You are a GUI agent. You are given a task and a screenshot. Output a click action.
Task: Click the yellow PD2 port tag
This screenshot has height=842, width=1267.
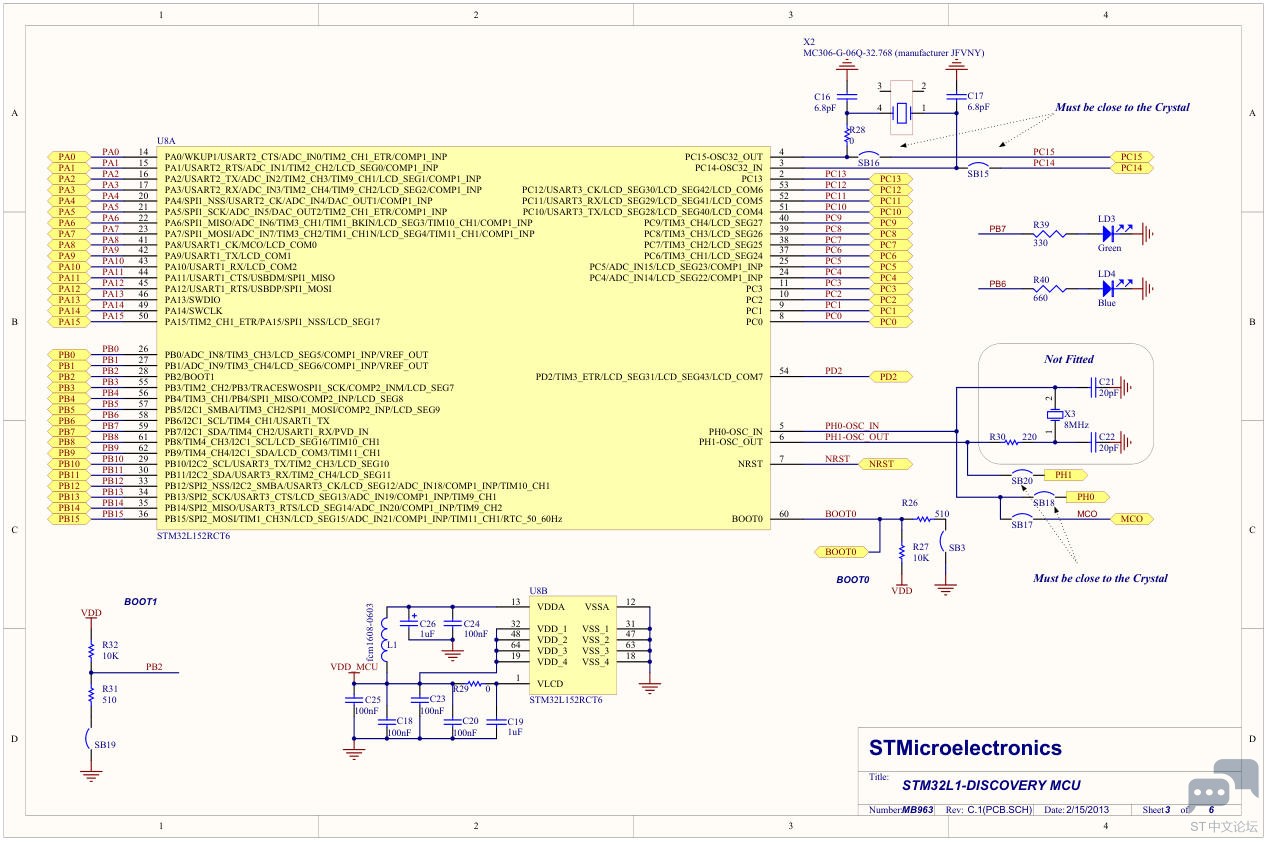tap(890, 377)
